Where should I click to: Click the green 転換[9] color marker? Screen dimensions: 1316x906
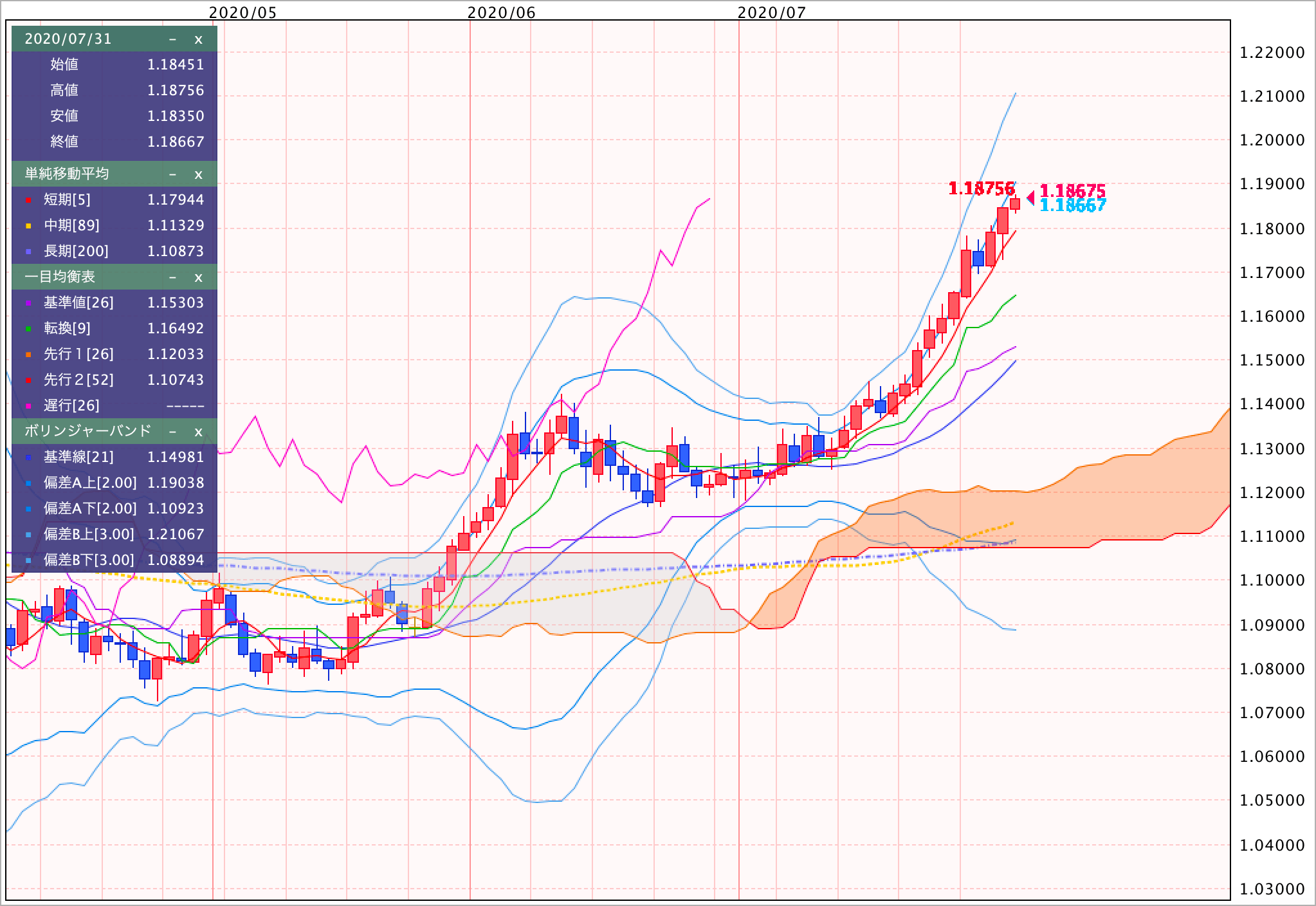click(x=28, y=329)
